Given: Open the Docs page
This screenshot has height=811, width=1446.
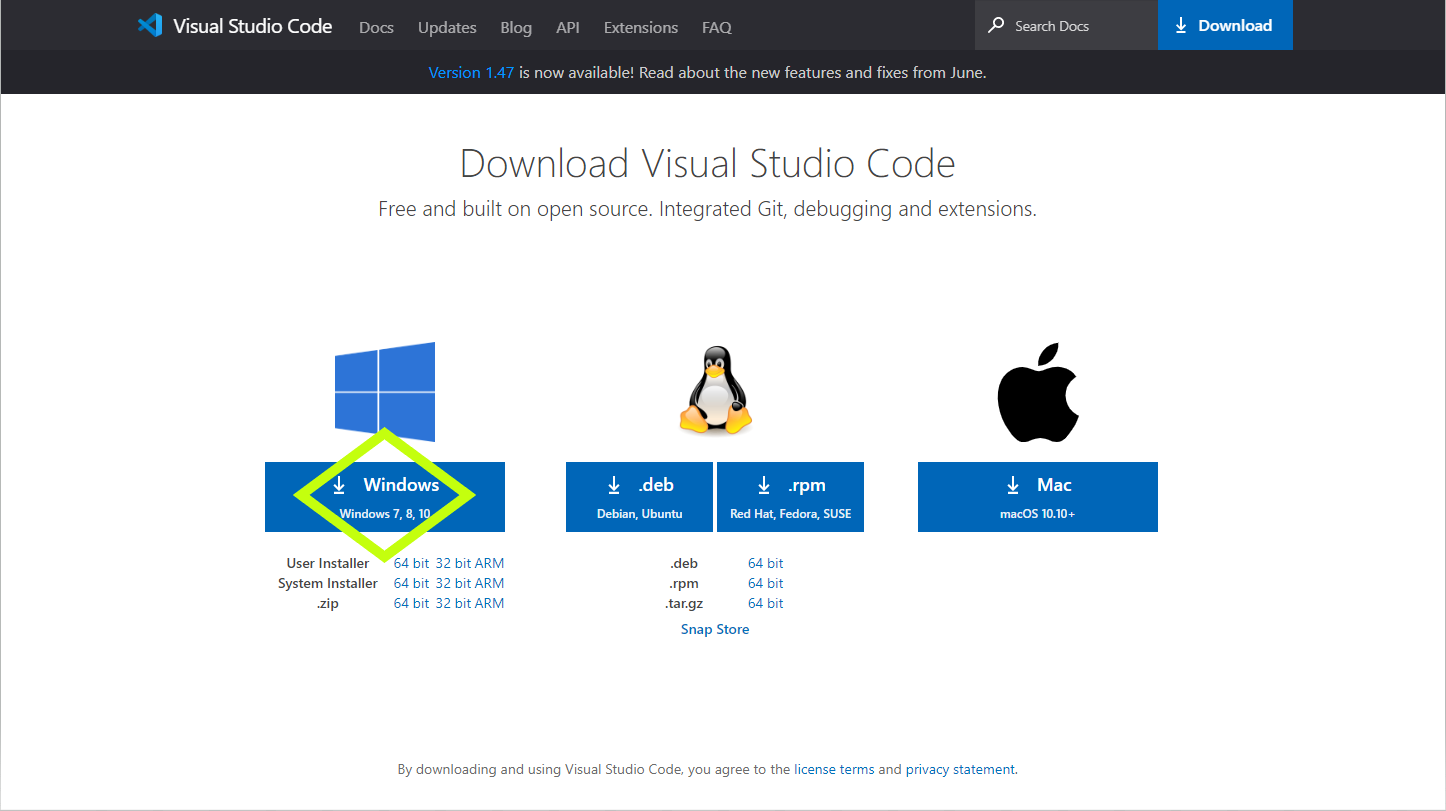Looking at the screenshot, I should [376, 27].
